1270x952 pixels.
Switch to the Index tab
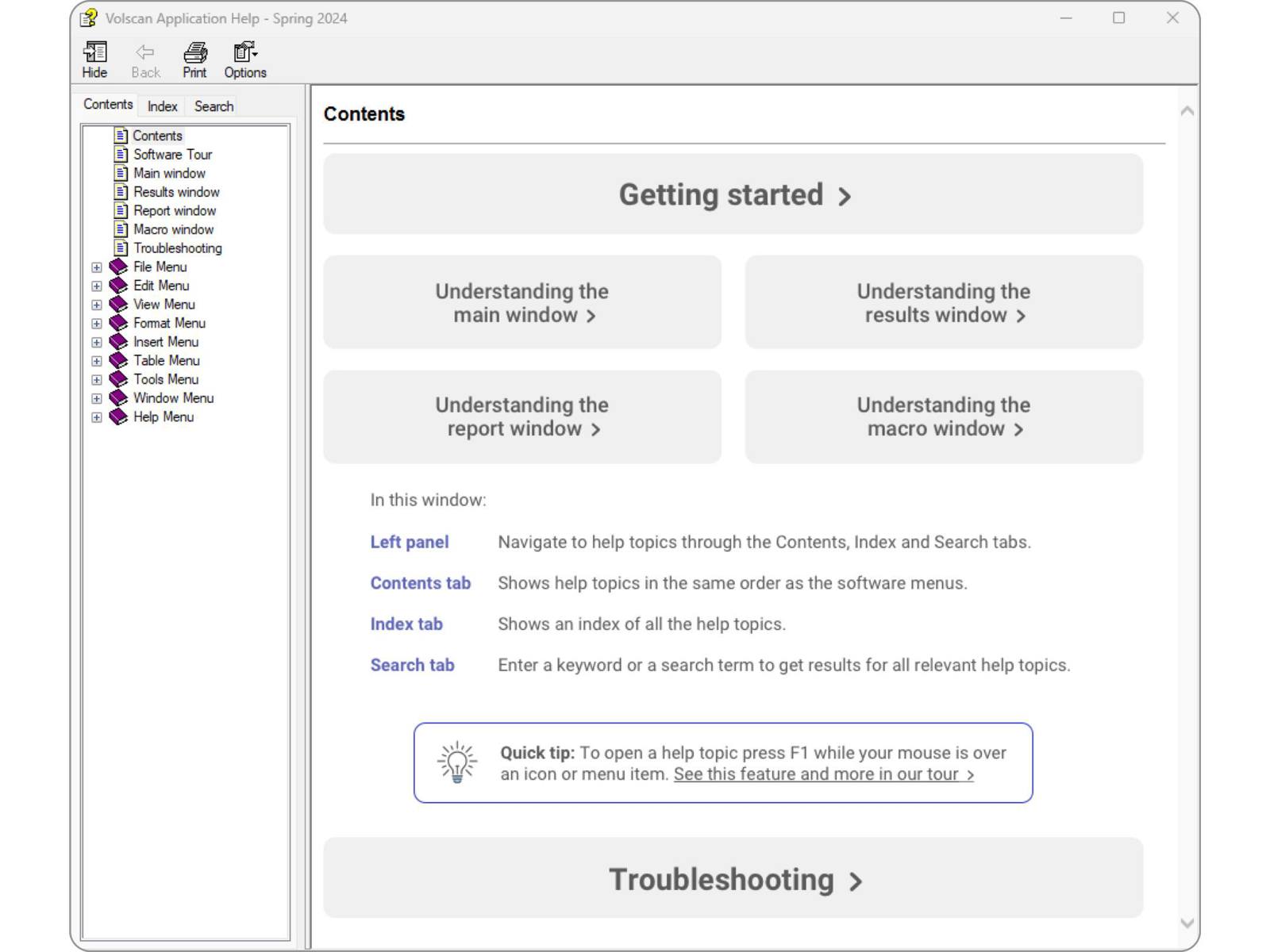point(162,106)
